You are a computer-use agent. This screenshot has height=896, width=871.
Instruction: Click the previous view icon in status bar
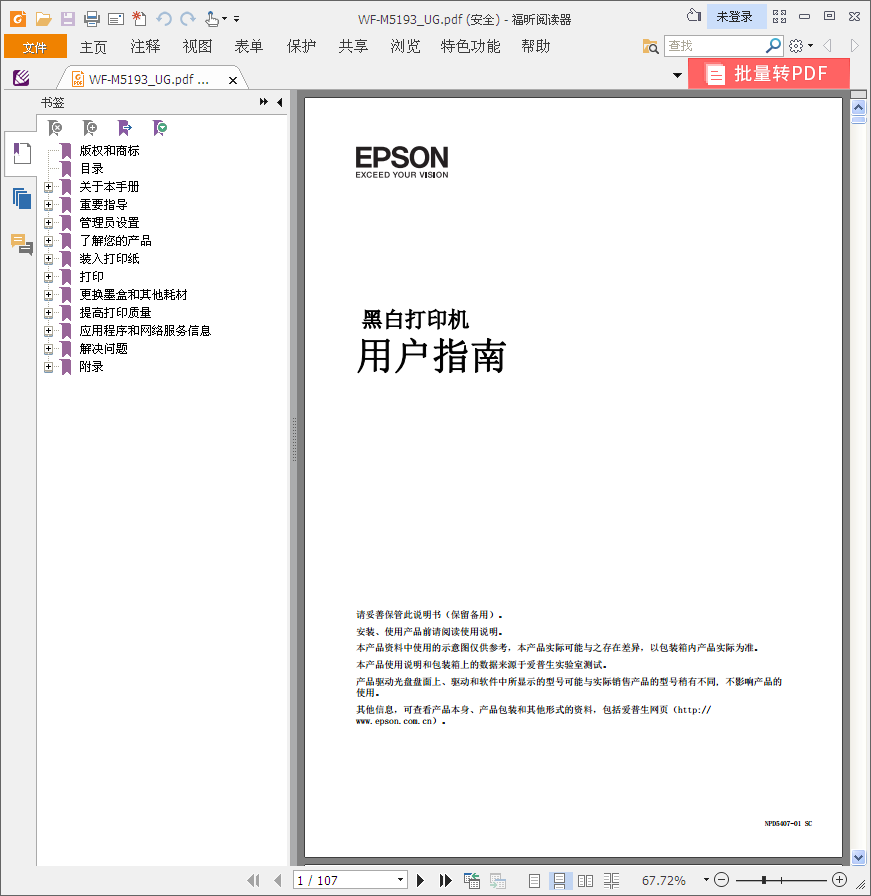(472, 881)
